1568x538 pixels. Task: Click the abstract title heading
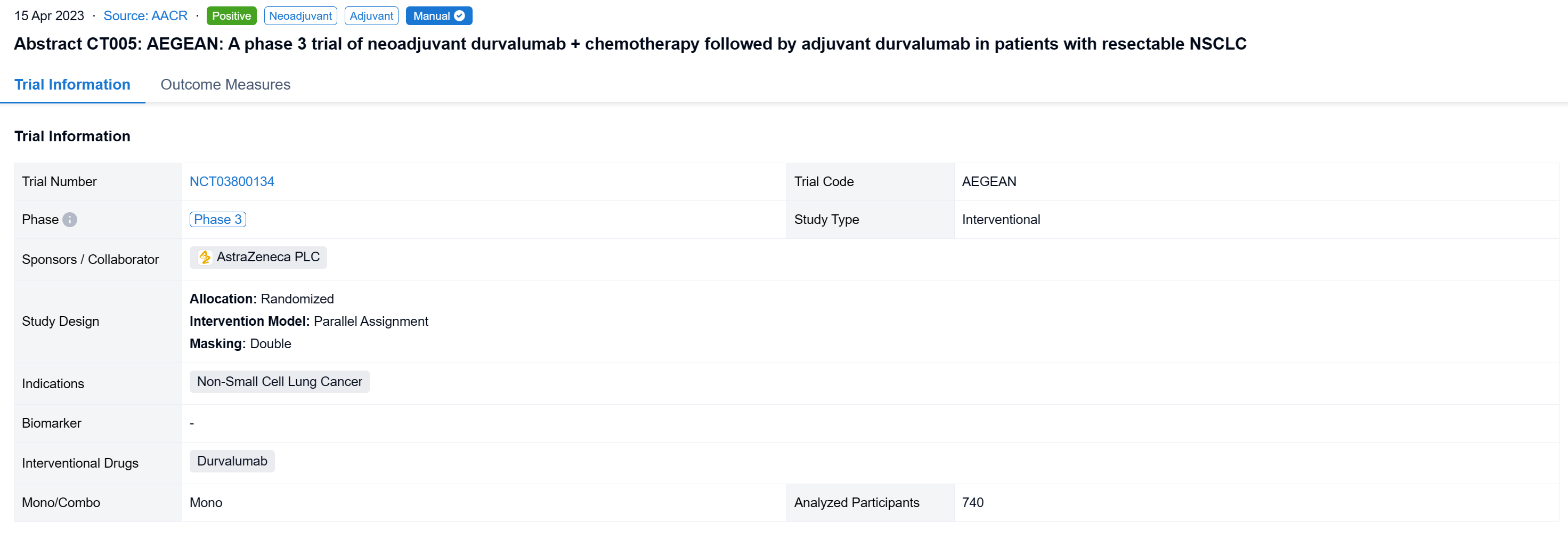[x=630, y=44]
